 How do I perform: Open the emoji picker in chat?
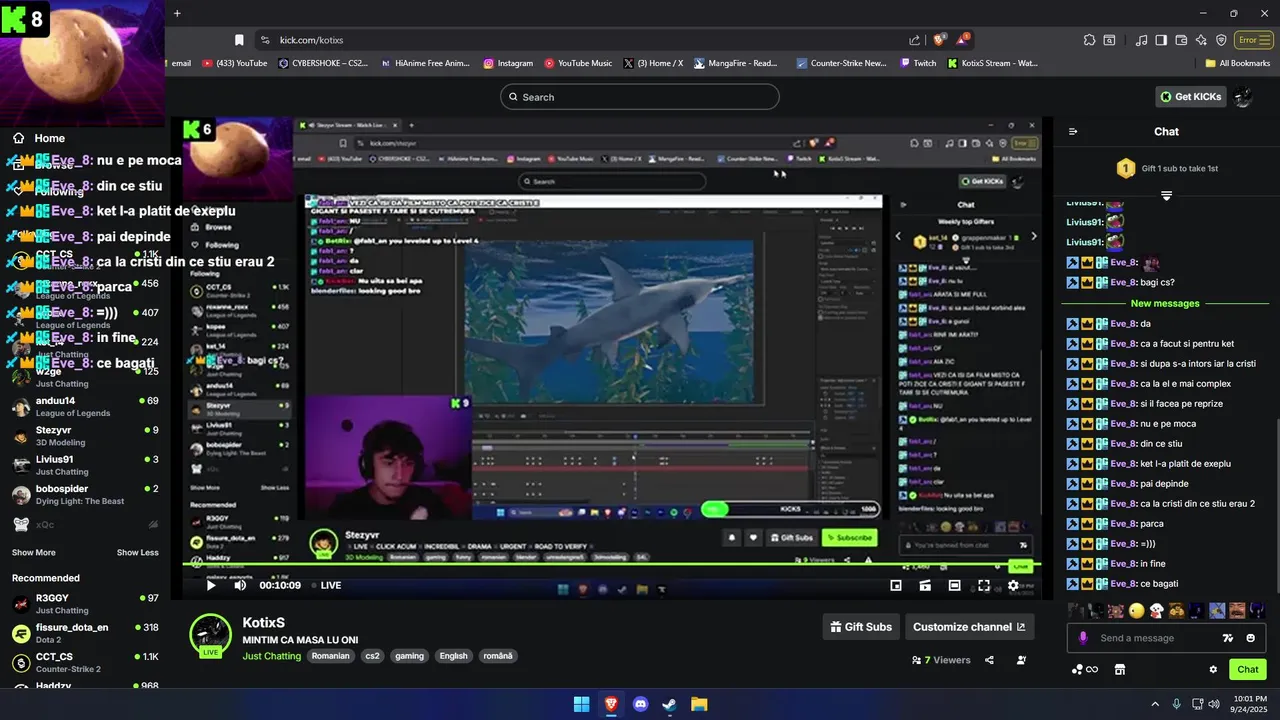click(x=1251, y=638)
